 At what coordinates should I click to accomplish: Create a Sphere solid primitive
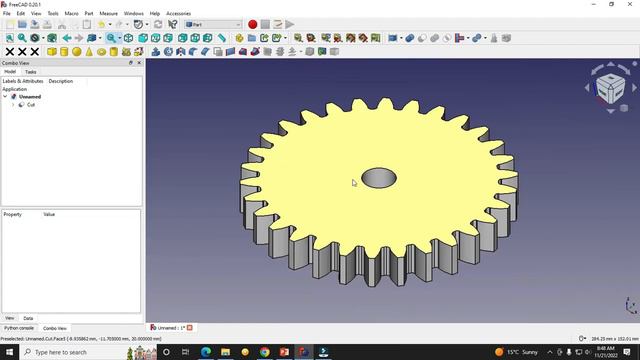pyautogui.click(x=76, y=52)
